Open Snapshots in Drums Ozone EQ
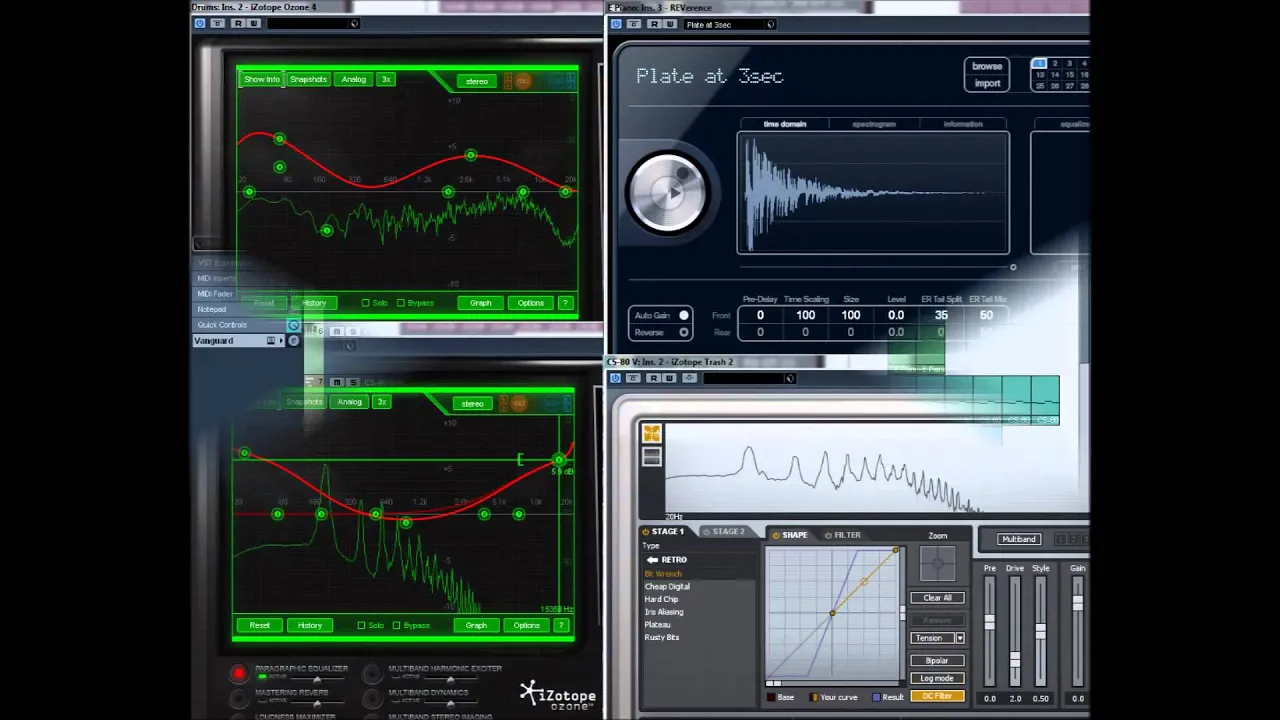Screen dimensions: 1280x720 308,79
